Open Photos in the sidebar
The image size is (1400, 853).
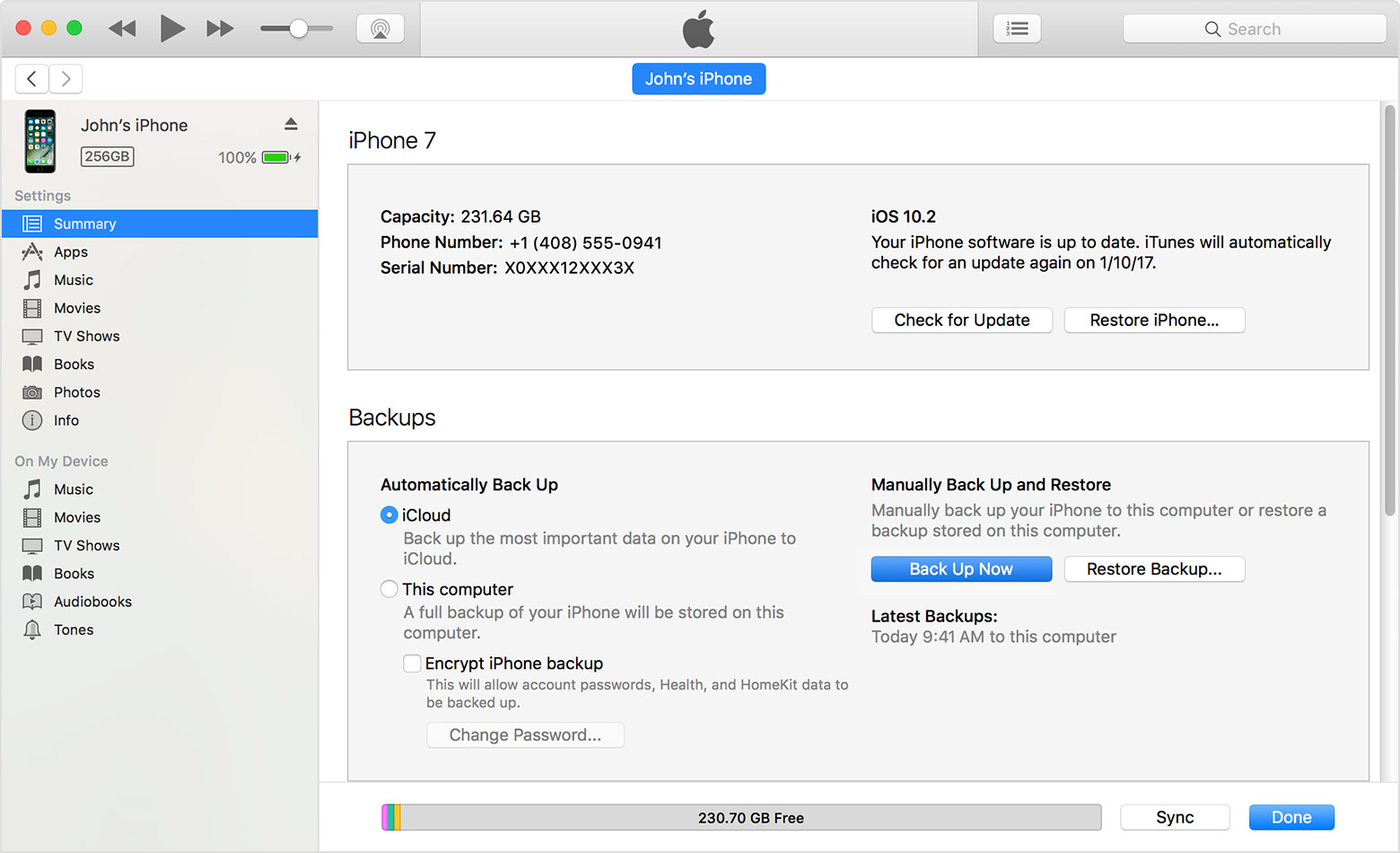pyautogui.click(x=160, y=392)
